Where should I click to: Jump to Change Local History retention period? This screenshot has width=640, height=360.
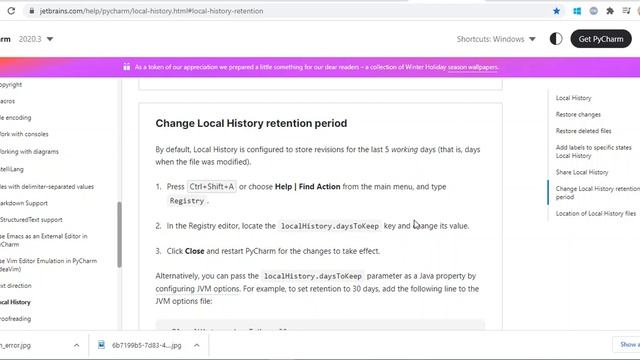point(598,193)
